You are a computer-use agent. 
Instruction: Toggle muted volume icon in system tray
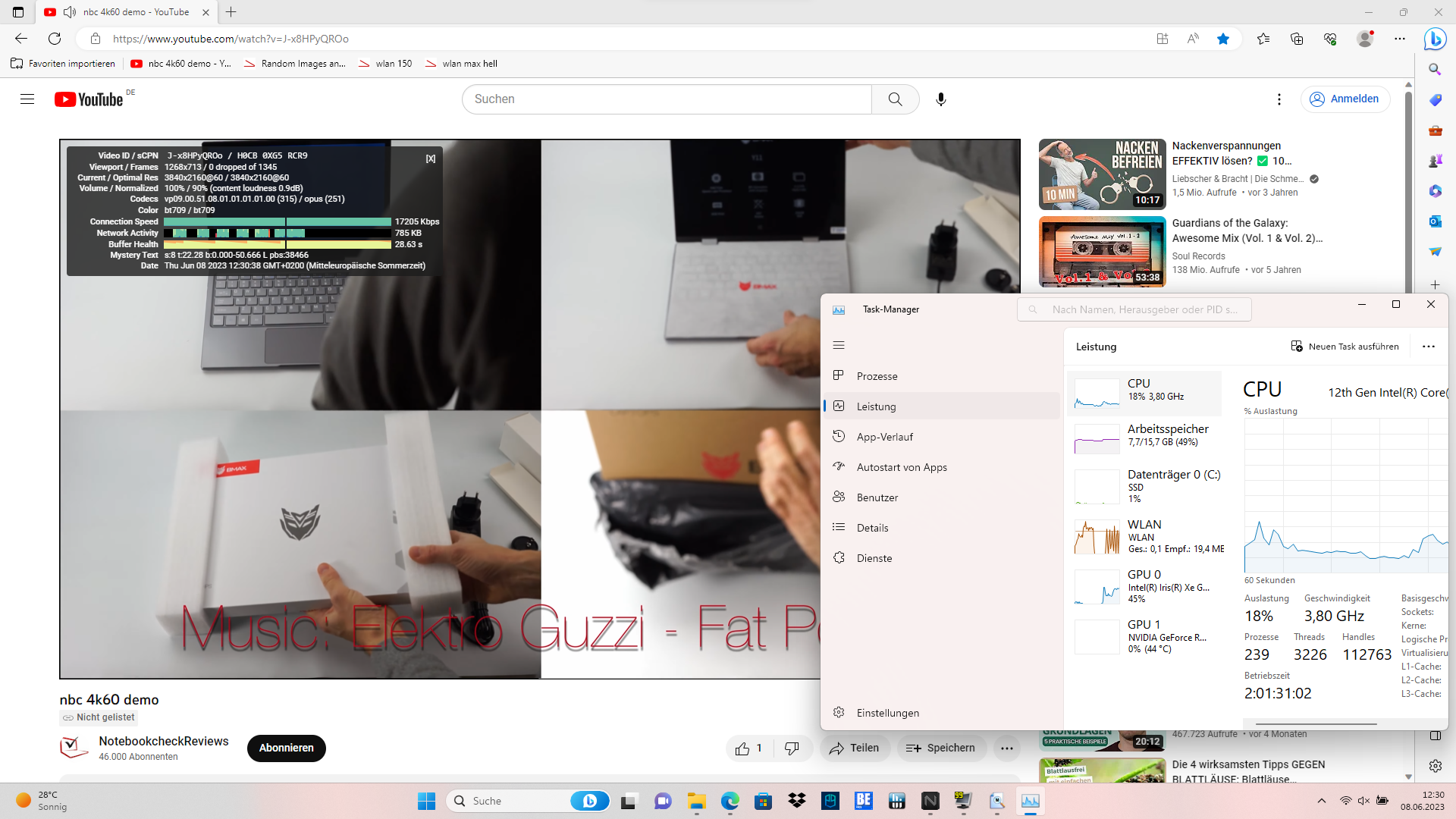click(x=1363, y=801)
